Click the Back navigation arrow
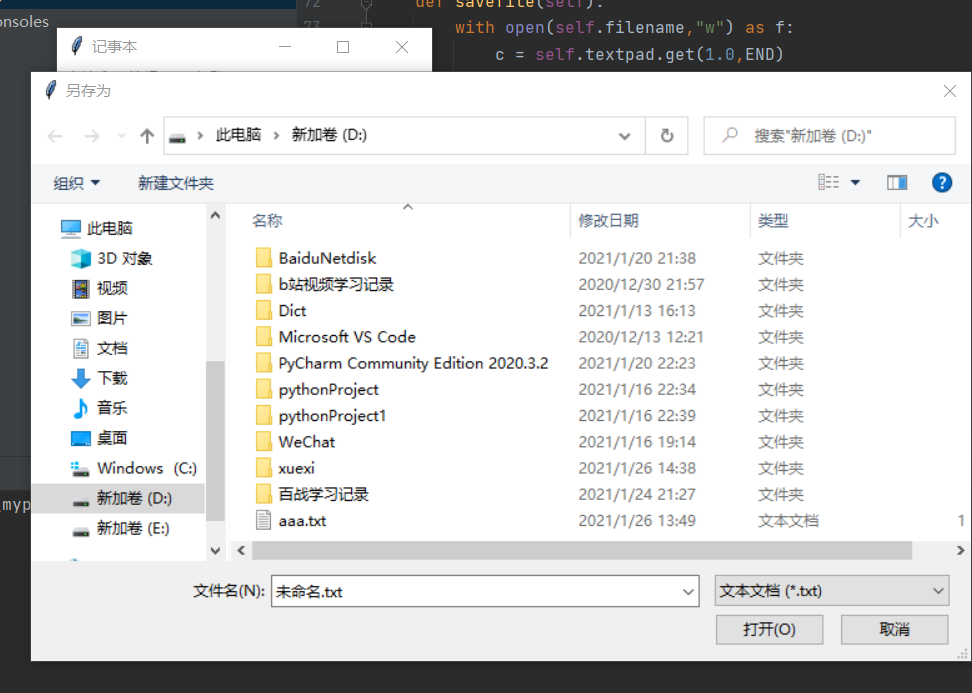The width and height of the screenshot is (972, 693). (x=55, y=136)
